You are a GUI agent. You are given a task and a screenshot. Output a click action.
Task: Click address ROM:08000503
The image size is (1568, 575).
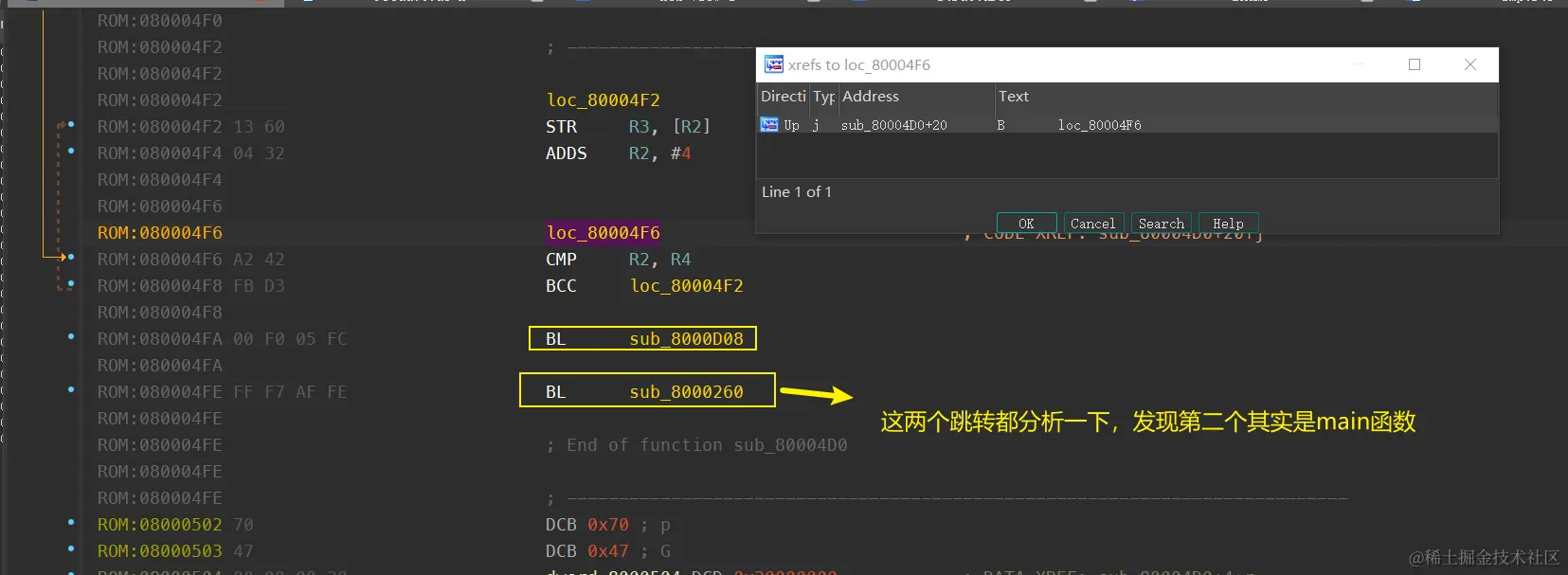tap(160, 551)
